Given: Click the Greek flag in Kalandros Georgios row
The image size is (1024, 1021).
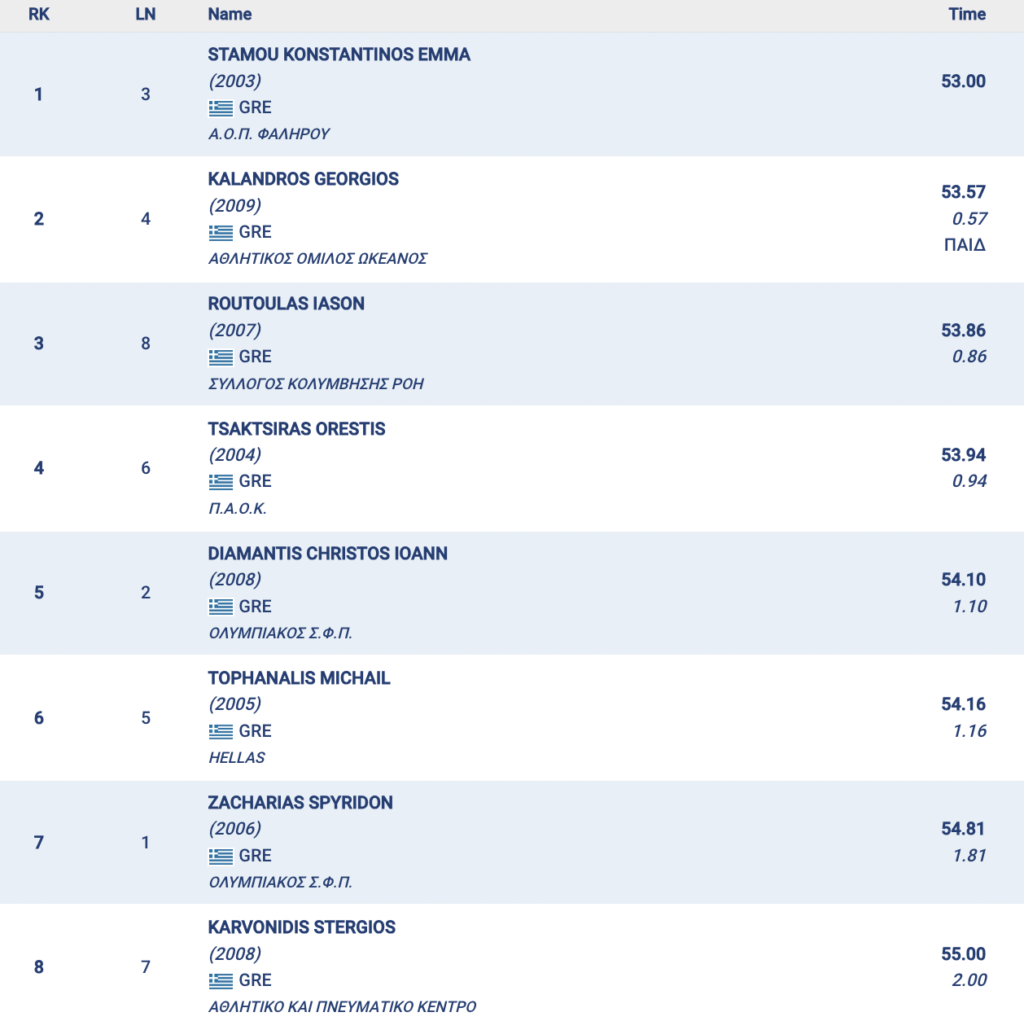Looking at the screenshot, I should tap(220, 232).
